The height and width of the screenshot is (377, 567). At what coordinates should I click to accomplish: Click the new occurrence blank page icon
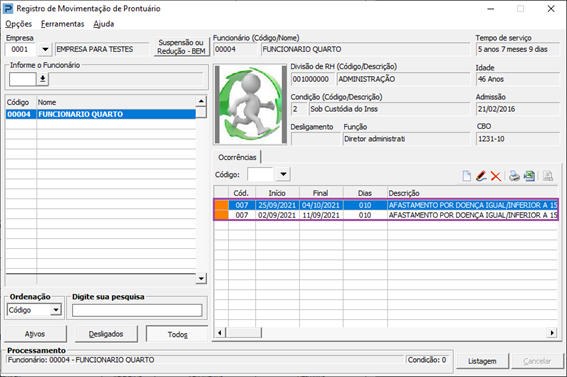click(x=467, y=176)
